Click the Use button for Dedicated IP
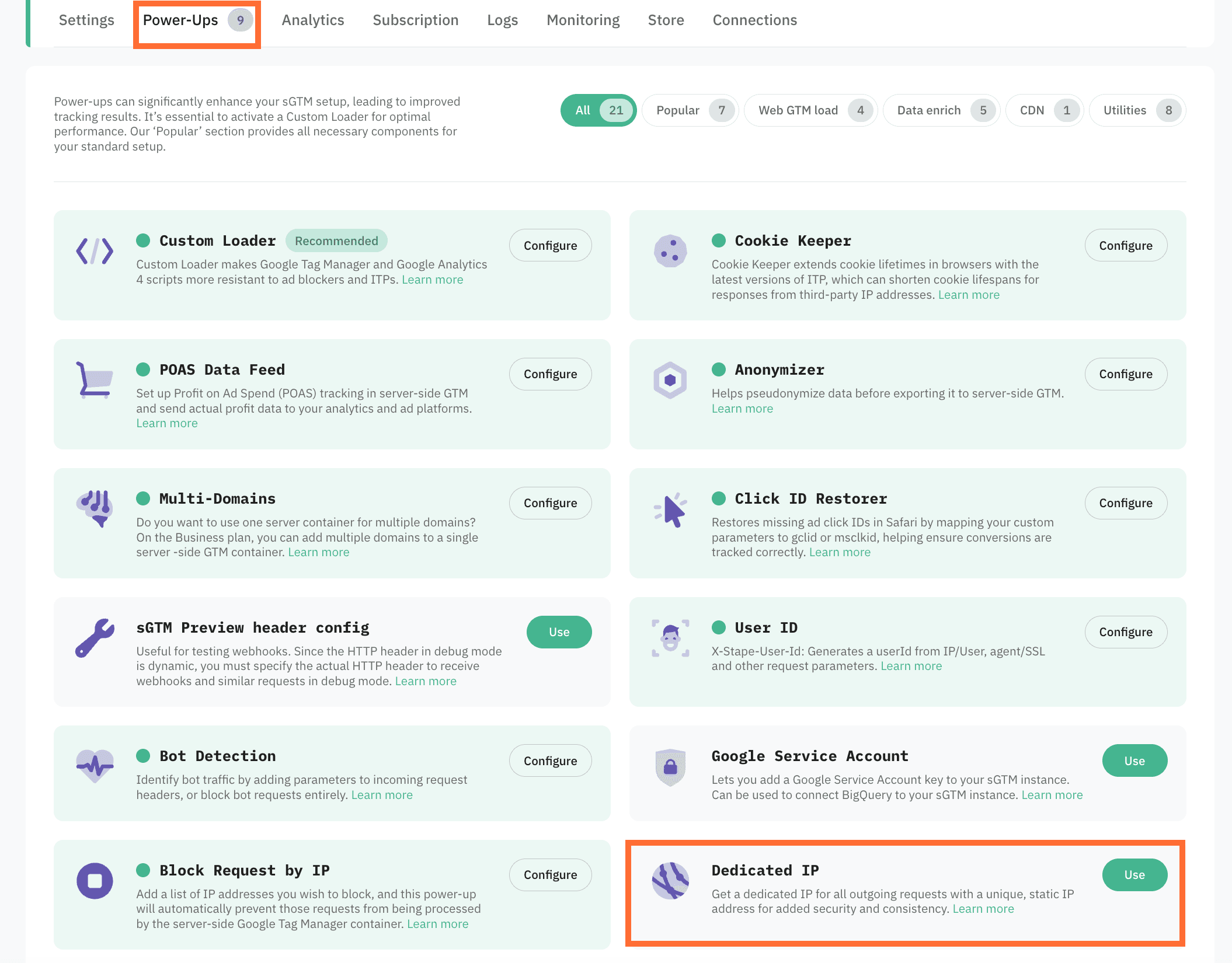The image size is (1232, 963). [1134, 874]
